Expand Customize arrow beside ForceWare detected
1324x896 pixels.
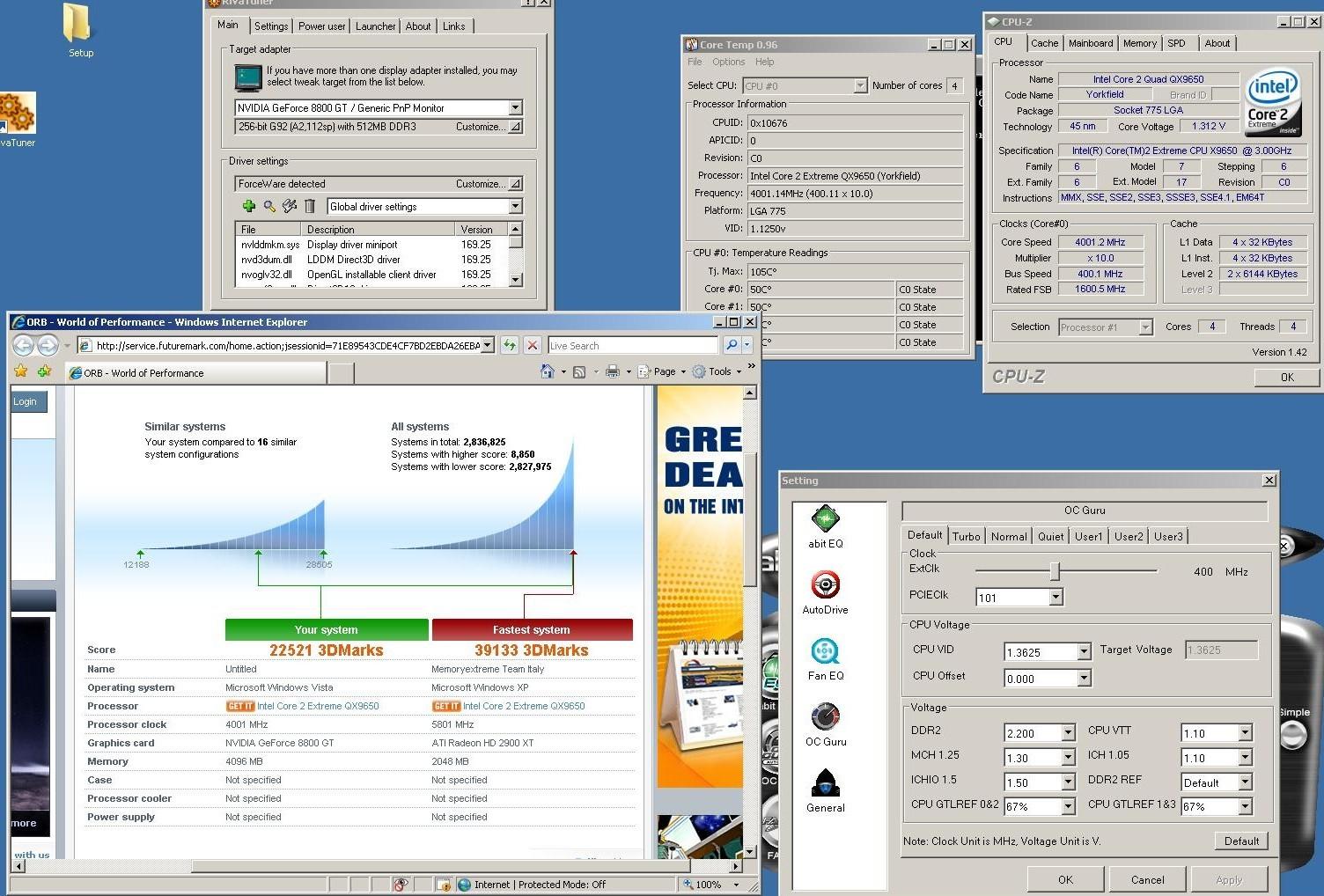[515, 184]
